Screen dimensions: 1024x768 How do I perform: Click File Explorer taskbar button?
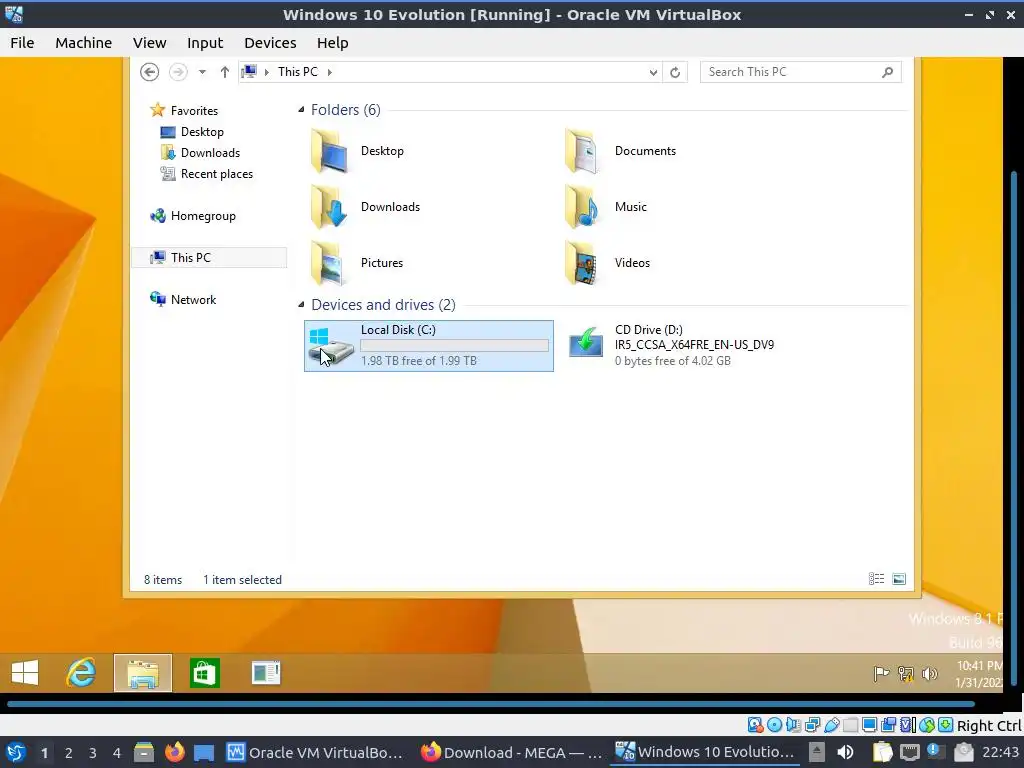[x=143, y=673]
